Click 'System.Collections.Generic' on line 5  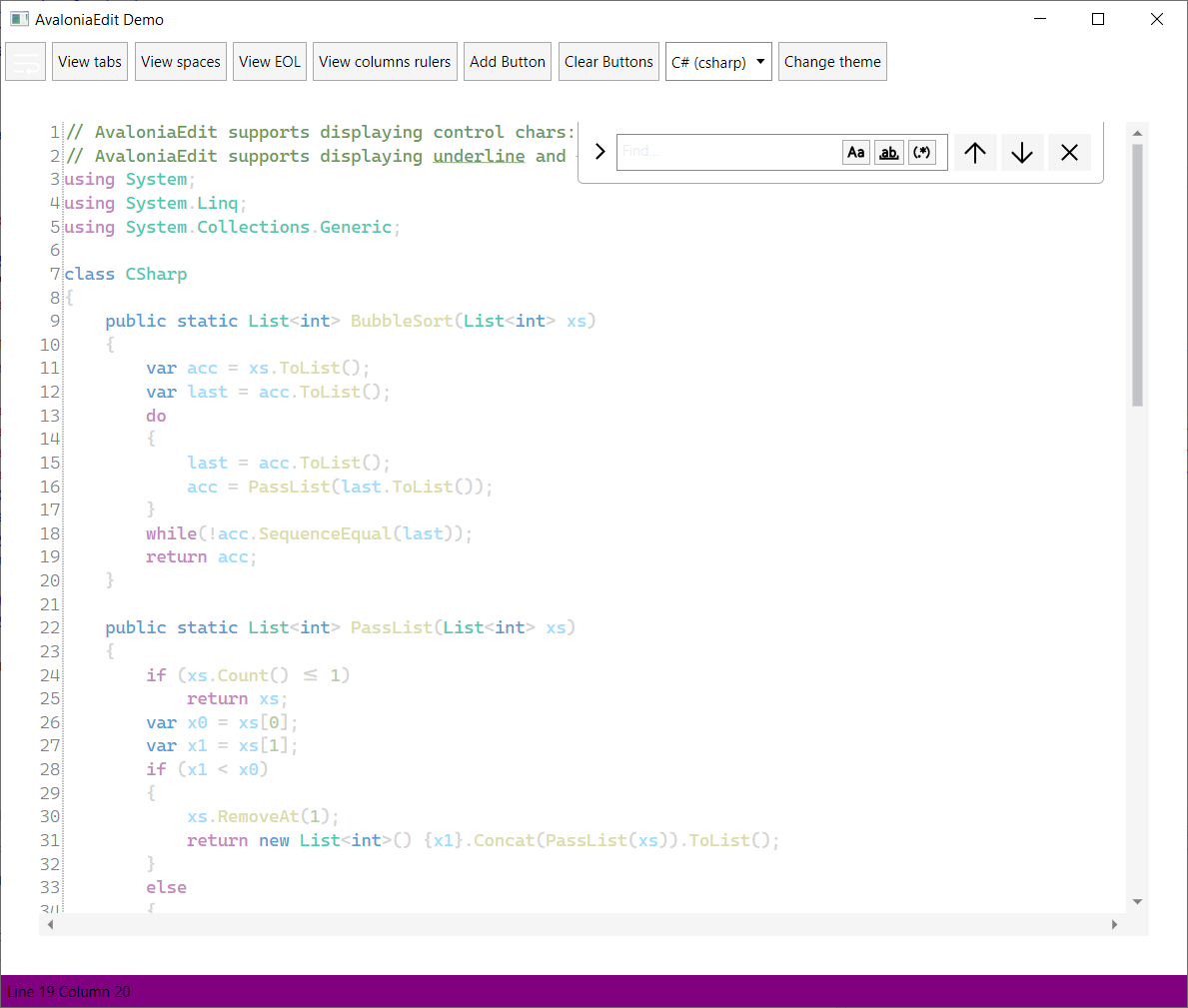(259, 227)
